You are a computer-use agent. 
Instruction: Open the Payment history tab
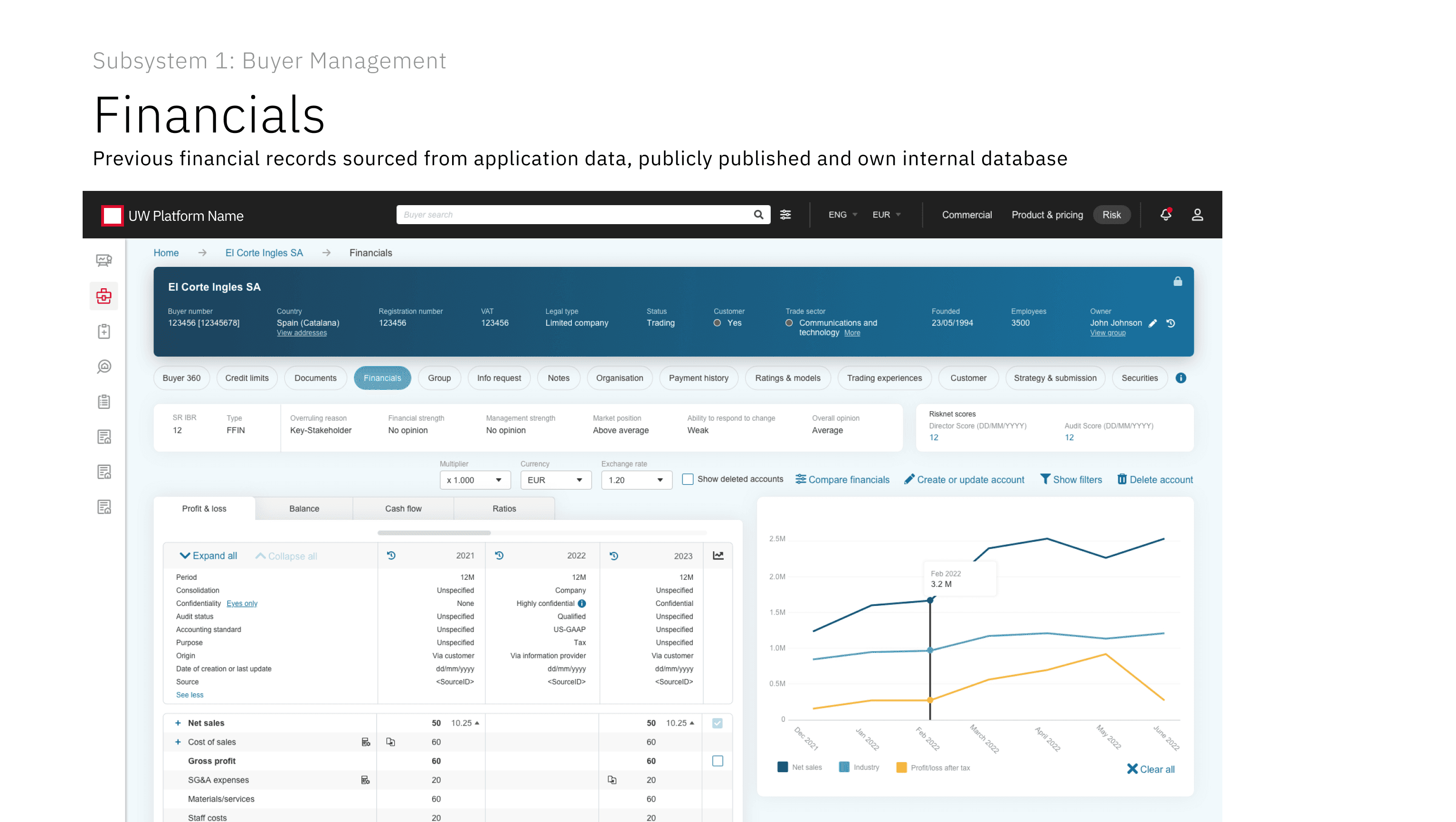point(698,378)
